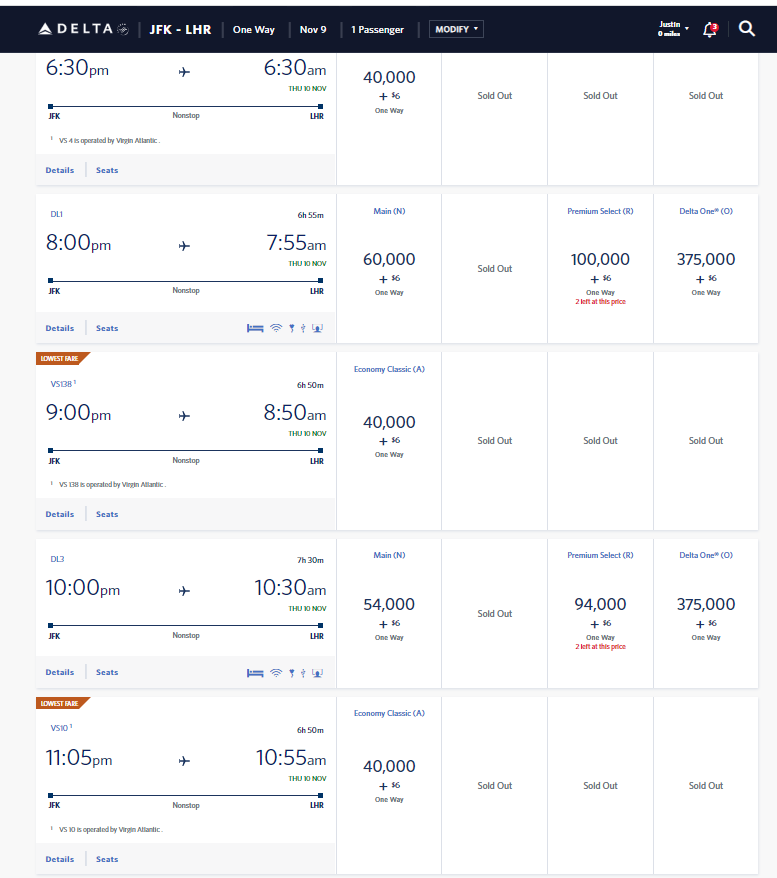
Task: Open Seats for the 11:05pm VS10 flight
Action: click(107, 859)
